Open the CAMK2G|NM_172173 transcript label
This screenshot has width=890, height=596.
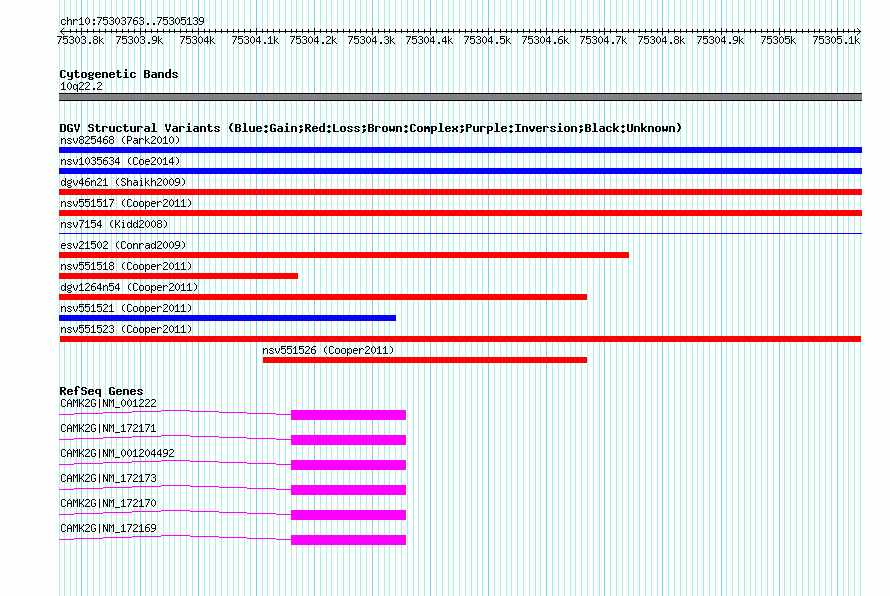point(108,479)
